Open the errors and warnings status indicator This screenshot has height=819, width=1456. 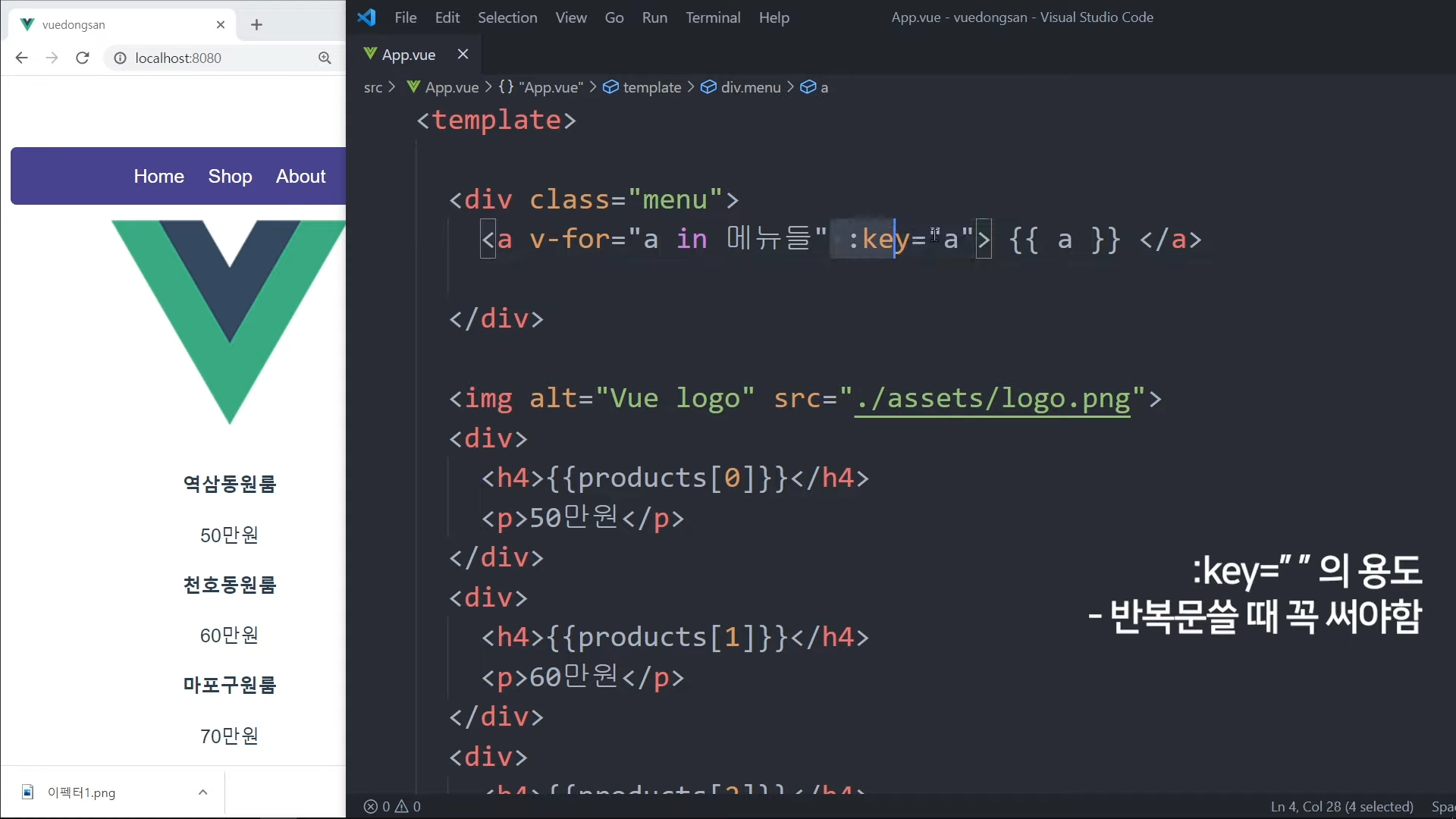tap(392, 806)
